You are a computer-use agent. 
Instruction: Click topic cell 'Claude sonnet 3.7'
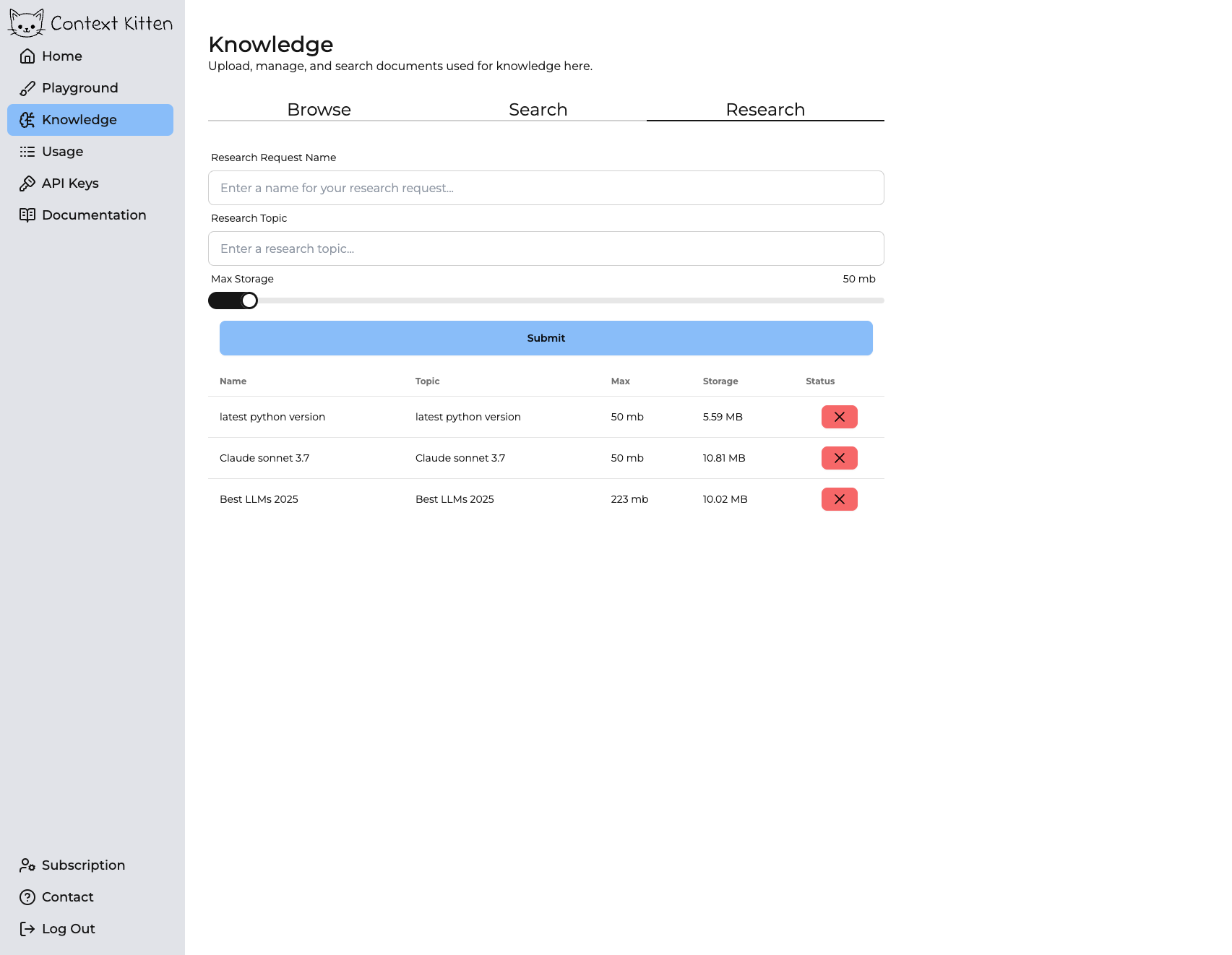[x=460, y=458]
